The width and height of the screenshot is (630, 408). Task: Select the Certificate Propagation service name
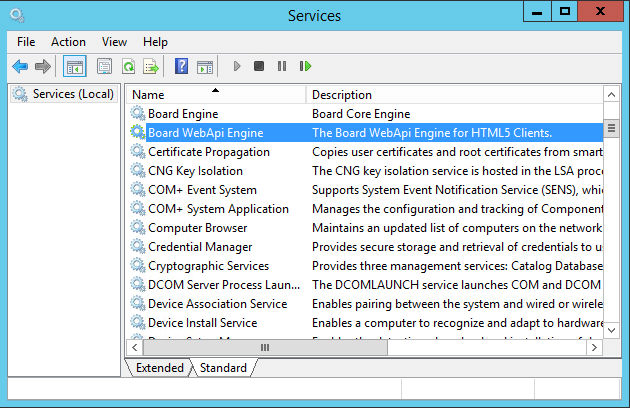(x=209, y=152)
